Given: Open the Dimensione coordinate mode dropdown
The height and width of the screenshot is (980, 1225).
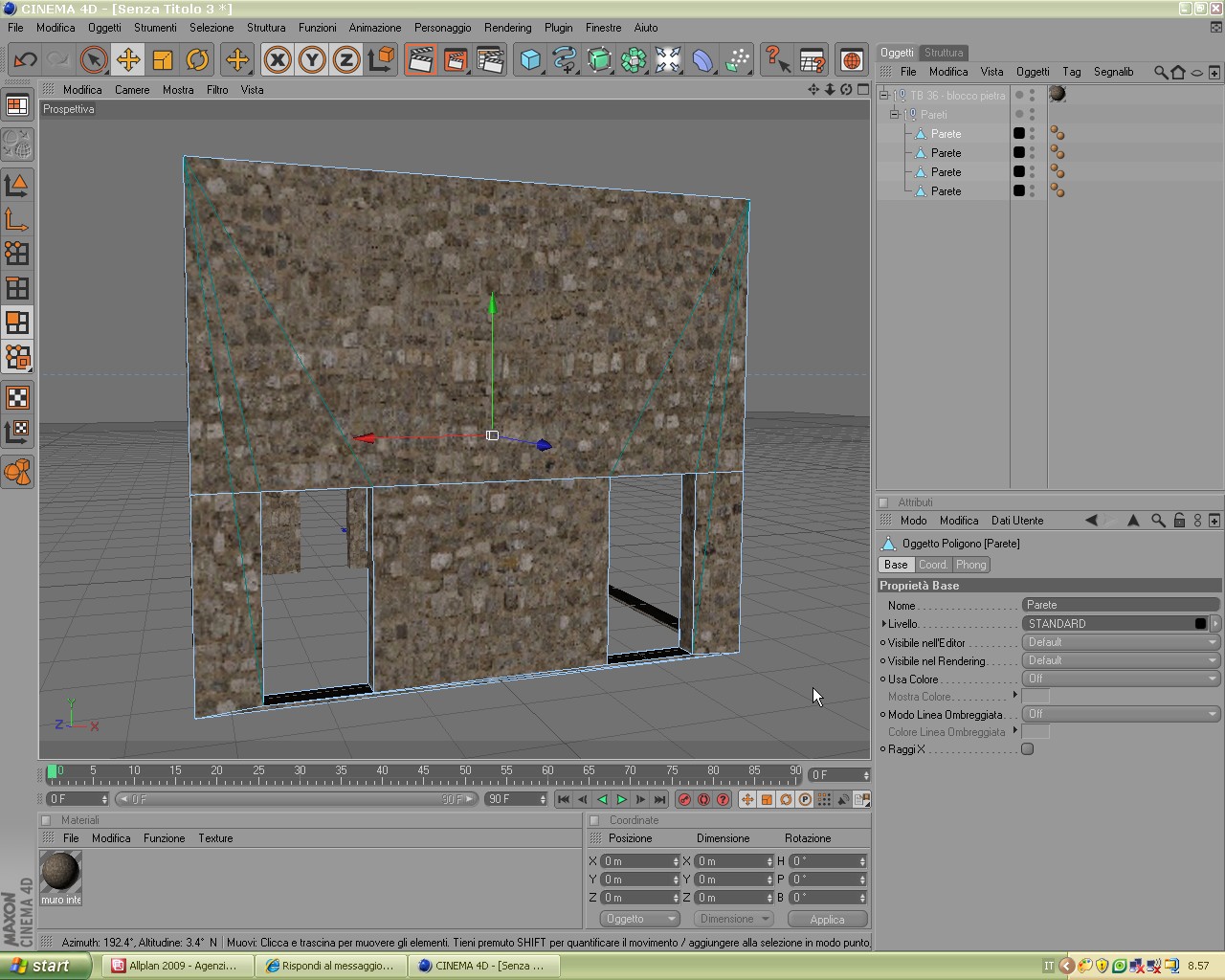Looking at the screenshot, I should point(733,919).
